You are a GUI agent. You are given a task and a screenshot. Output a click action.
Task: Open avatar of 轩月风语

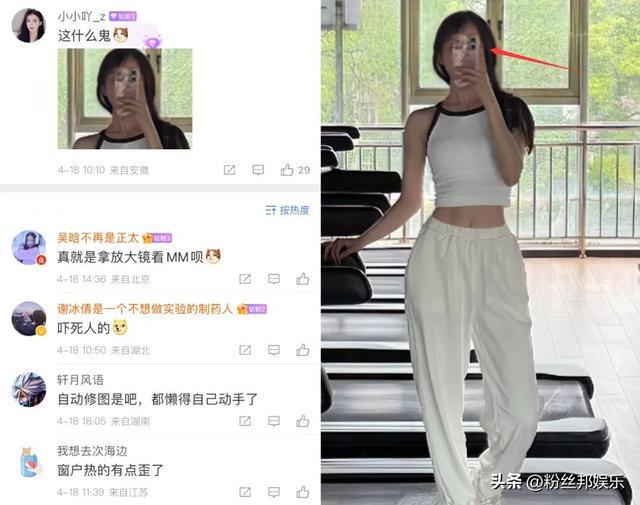[x=29, y=389]
